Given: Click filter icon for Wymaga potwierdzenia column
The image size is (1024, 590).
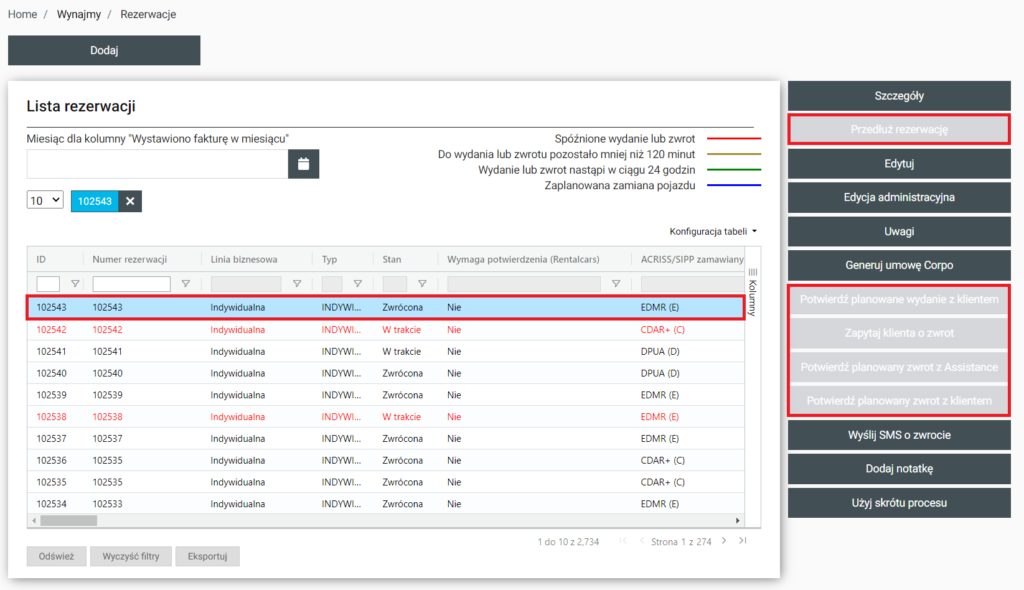Looking at the screenshot, I should (x=615, y=284).
